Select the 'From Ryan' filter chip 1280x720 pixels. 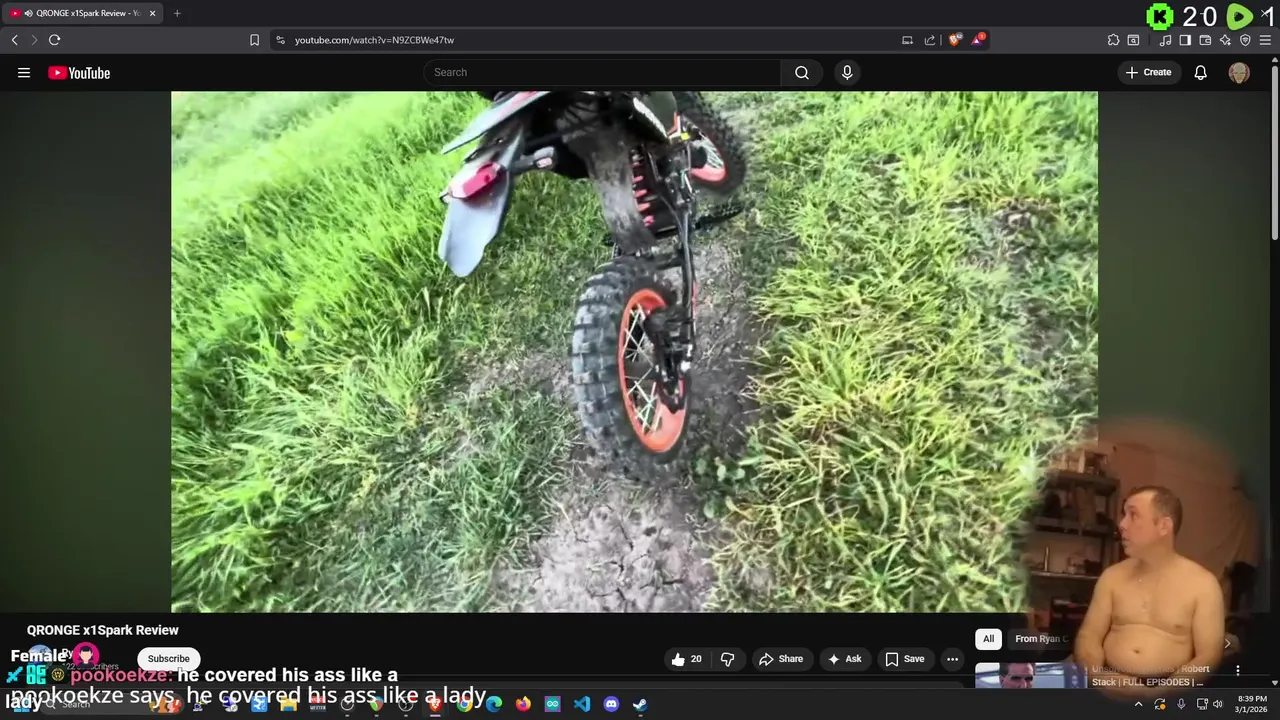click(x=1040, y=639)
